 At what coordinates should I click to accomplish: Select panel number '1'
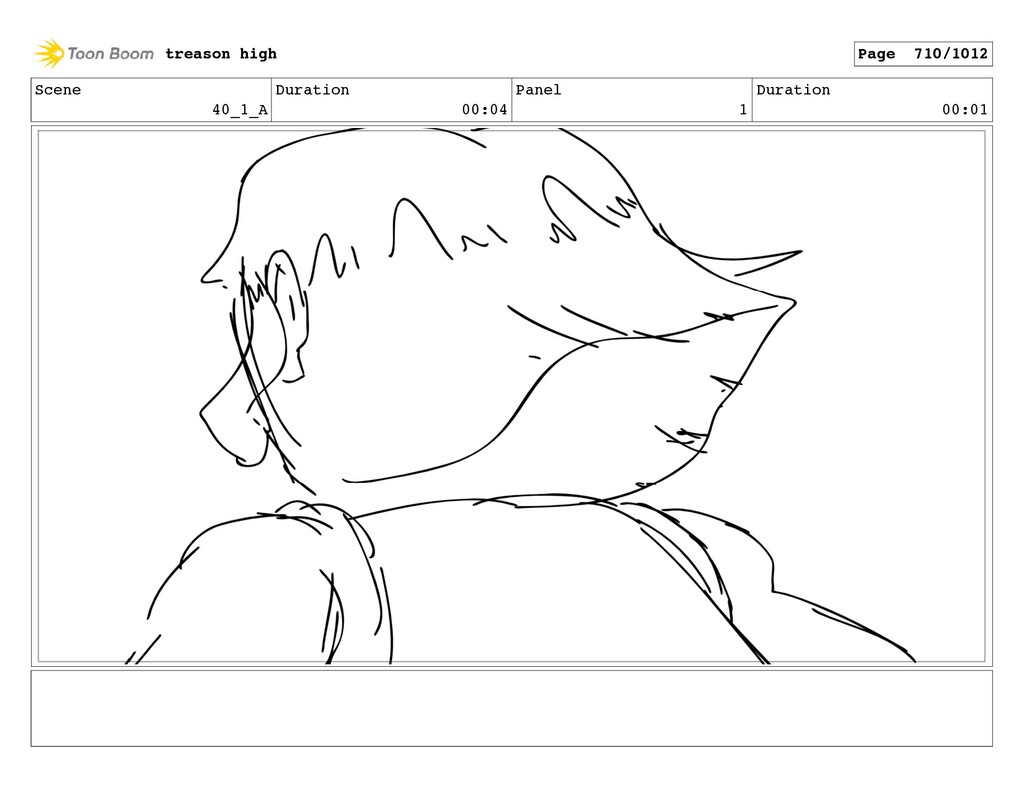(743, 110)
